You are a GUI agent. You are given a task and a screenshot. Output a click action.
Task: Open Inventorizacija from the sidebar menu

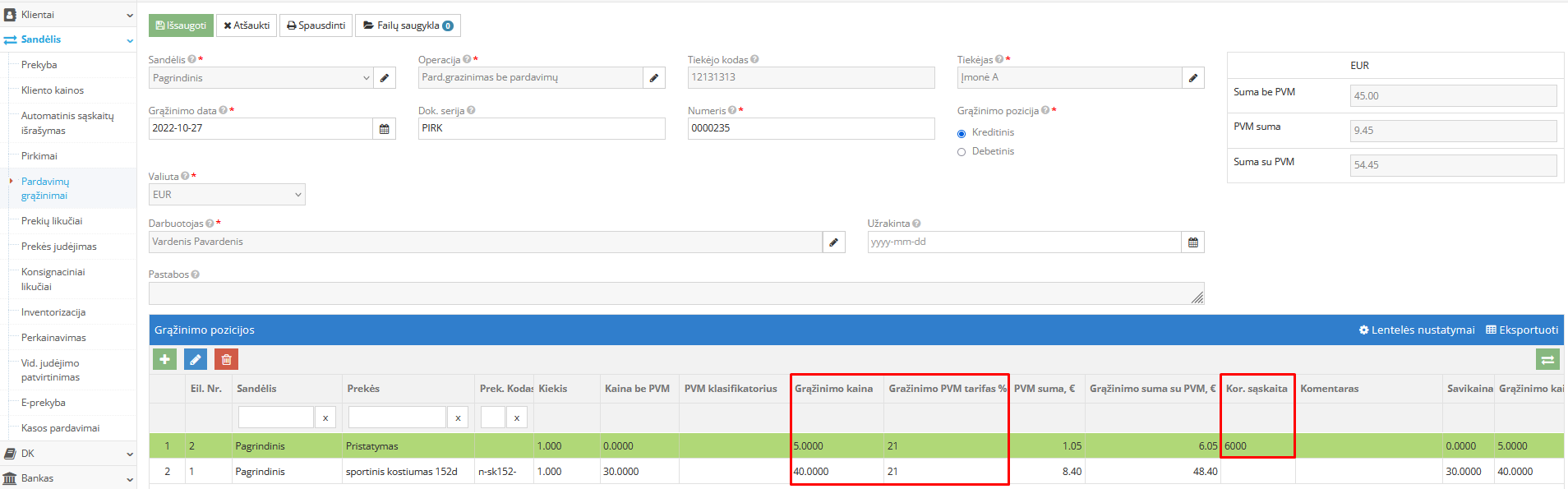(x=53, y=312)
